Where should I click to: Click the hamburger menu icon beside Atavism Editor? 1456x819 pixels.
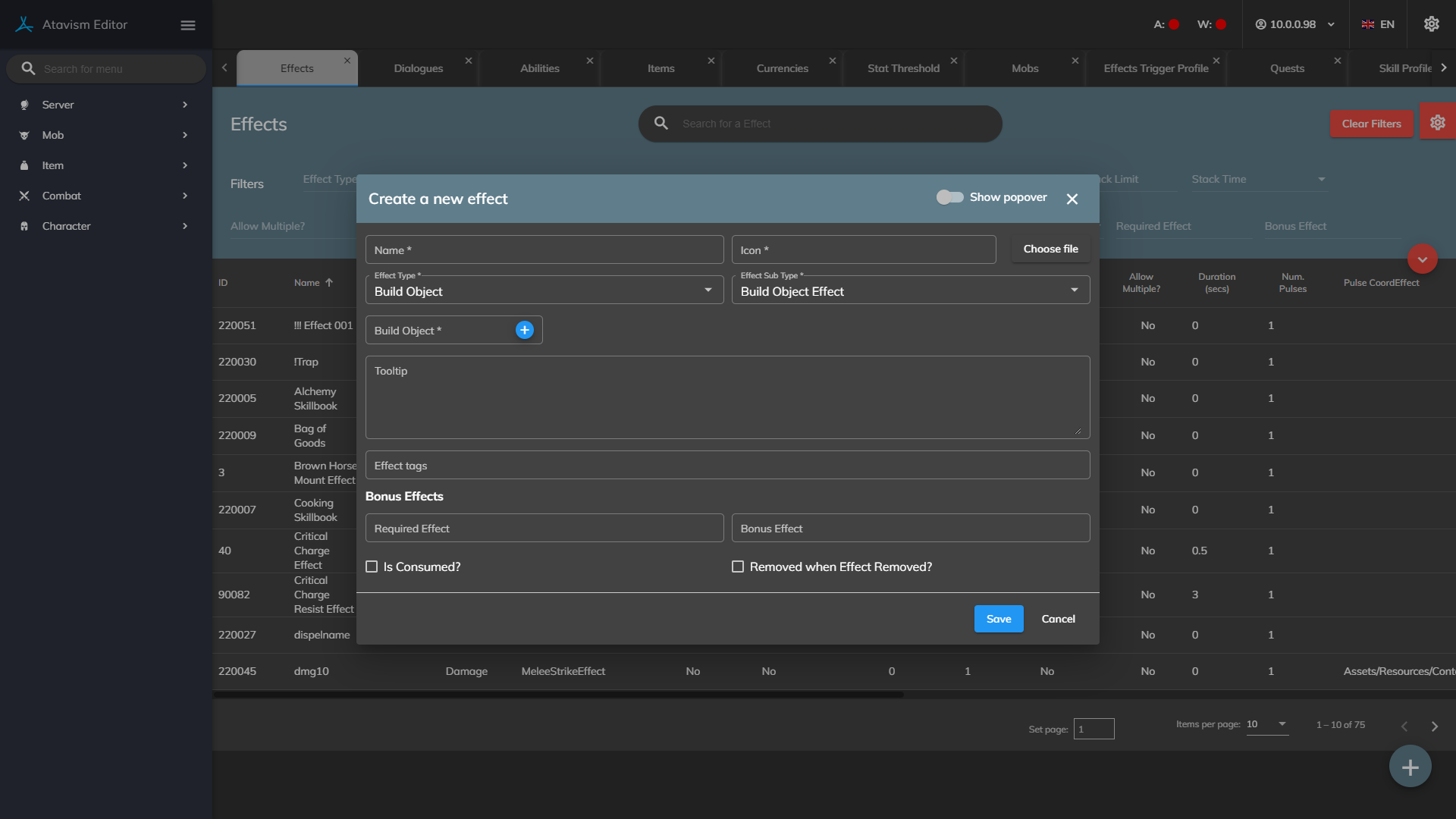(188, 25)
